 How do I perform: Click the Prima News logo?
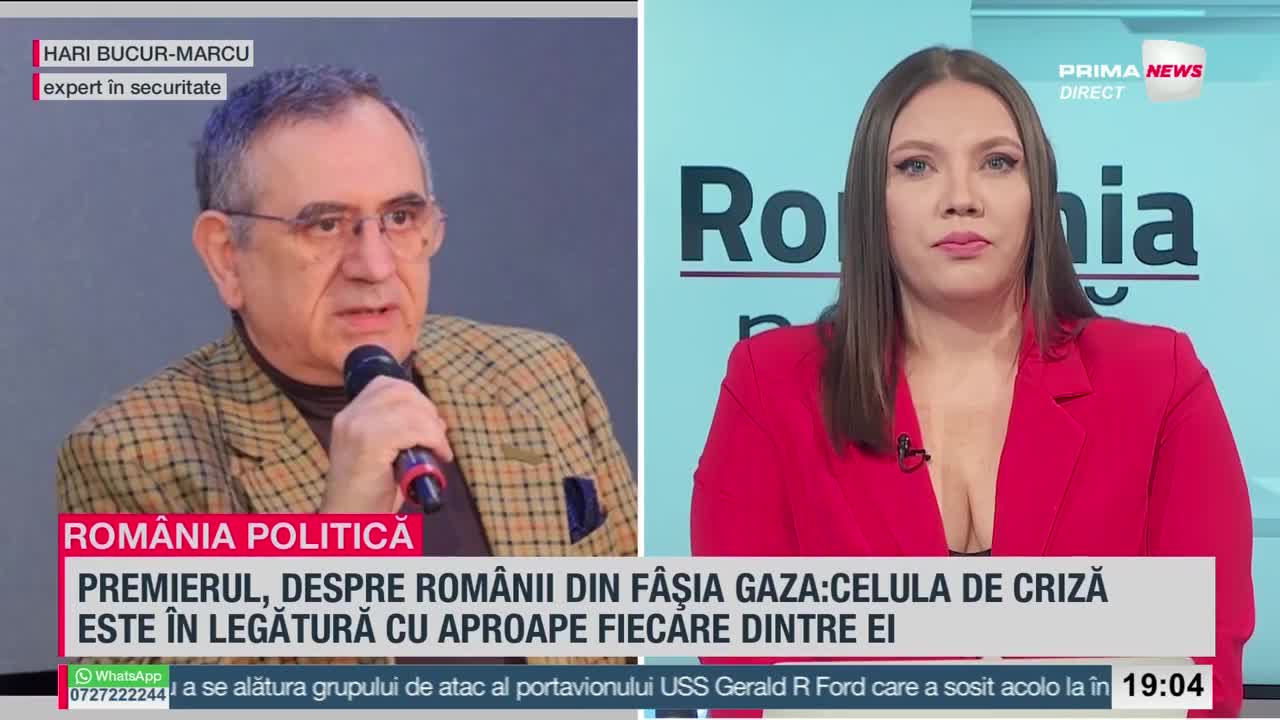click(1132, 71)
